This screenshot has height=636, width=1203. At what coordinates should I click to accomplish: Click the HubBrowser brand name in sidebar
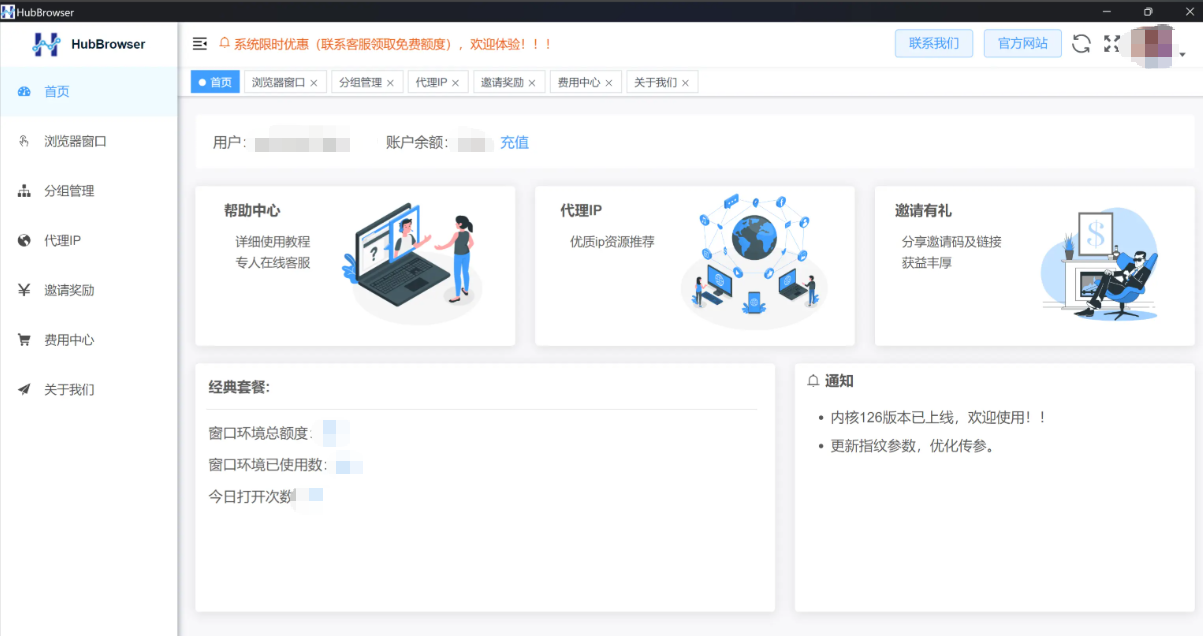coord(108,44)
